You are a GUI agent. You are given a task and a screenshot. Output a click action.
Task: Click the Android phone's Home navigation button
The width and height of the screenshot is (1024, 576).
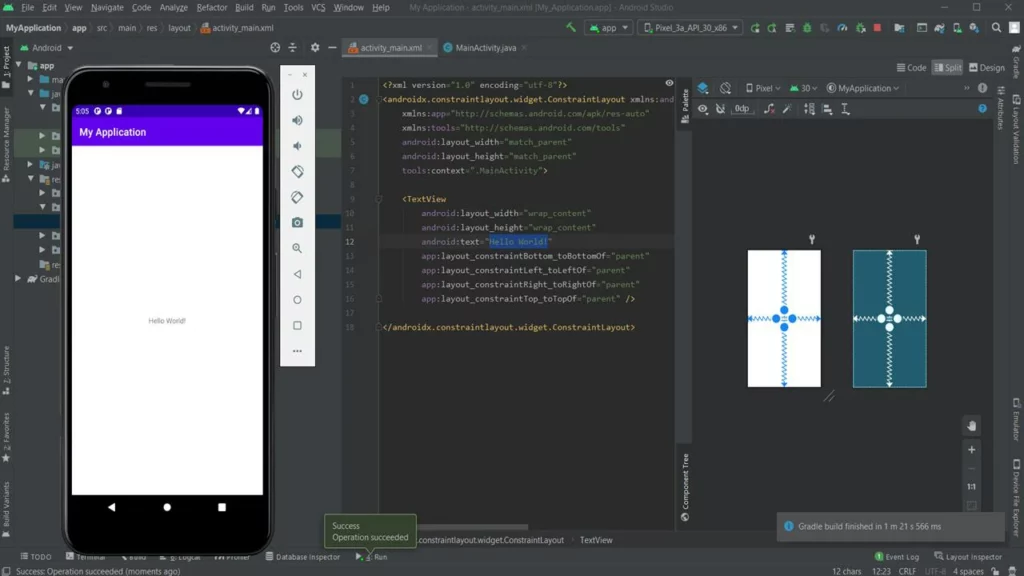(x=167, y=507)
